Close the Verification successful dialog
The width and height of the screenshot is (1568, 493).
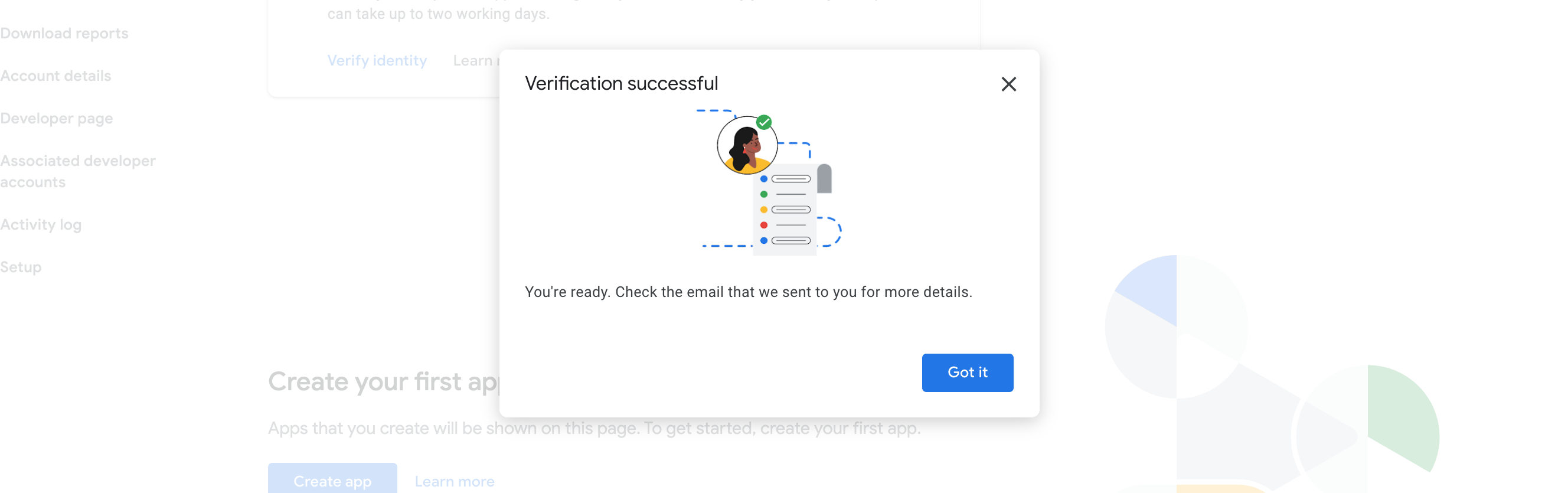(1008, 84)
